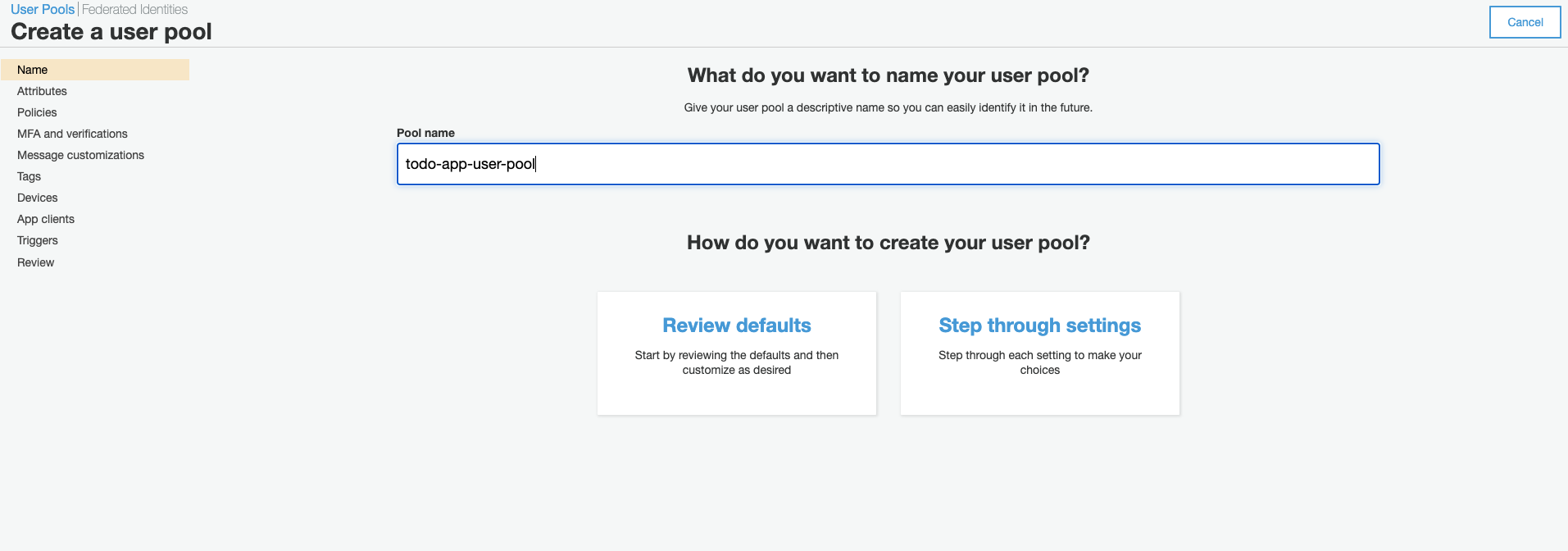Go to the Tags step
Image resolution: width=1568 pixels, height=551 pixels.
(x=29, y=176)
